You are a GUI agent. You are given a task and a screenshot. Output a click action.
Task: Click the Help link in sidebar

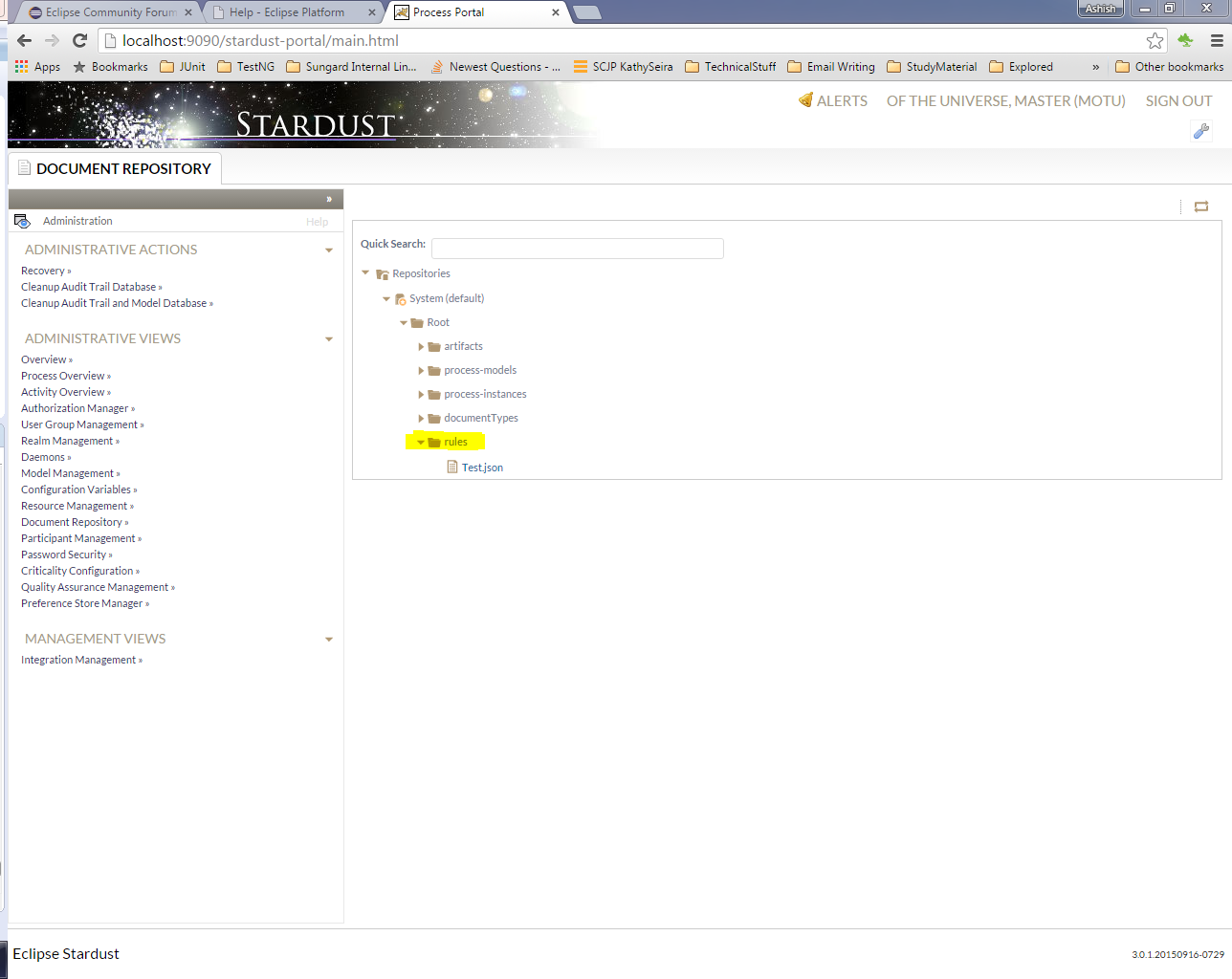point(317,222)
